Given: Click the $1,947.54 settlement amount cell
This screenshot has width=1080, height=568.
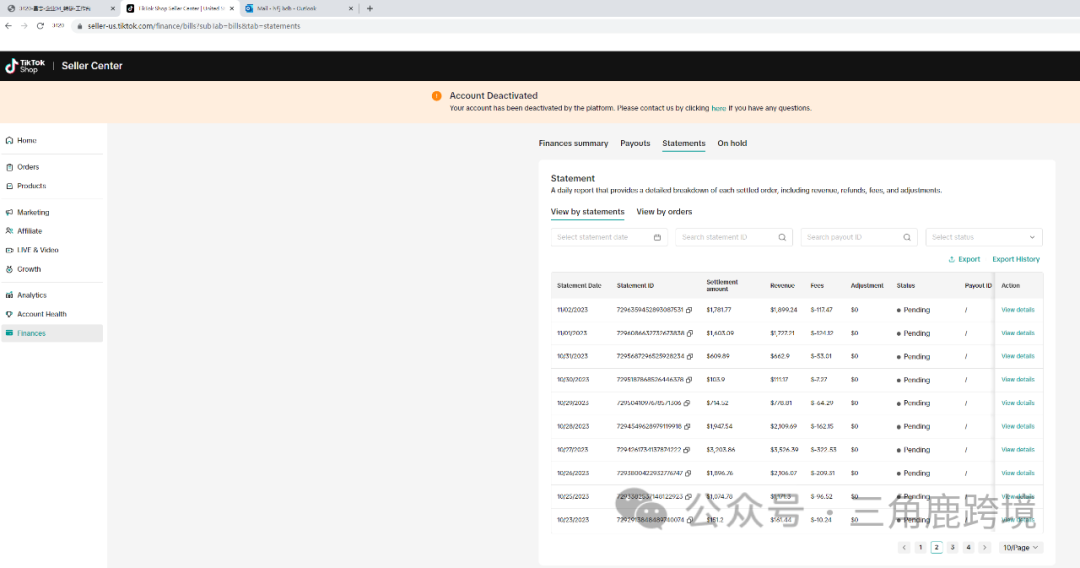Looking at the screenshot, I should coord(720,427).
